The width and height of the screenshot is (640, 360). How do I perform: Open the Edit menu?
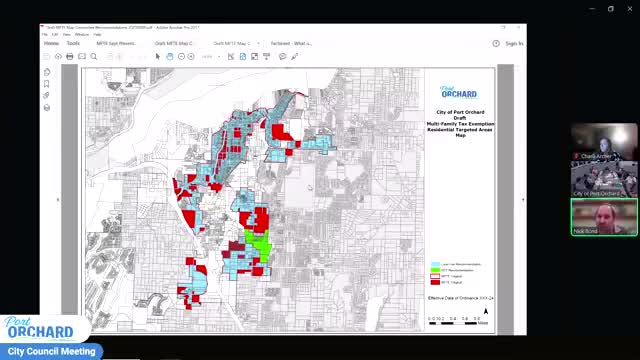(55, 35)
